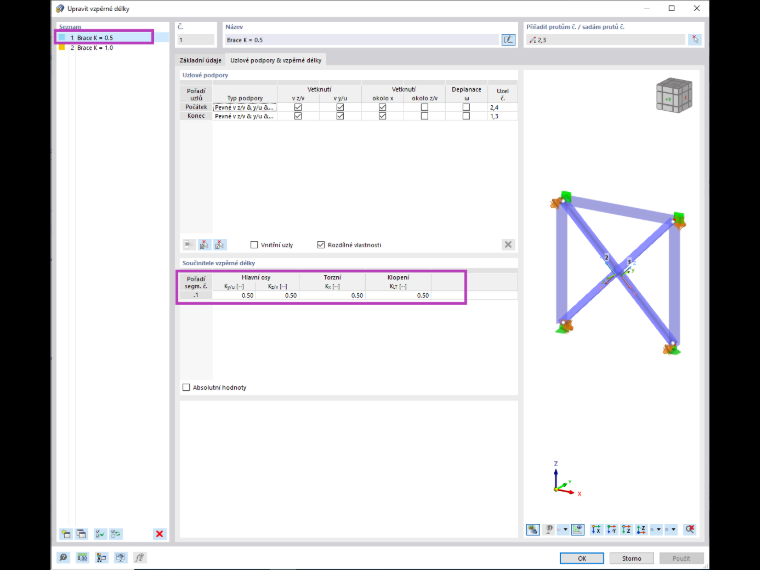
Task: Click the monitor view icon in bottom toolbar
Action: click(120, 557)
